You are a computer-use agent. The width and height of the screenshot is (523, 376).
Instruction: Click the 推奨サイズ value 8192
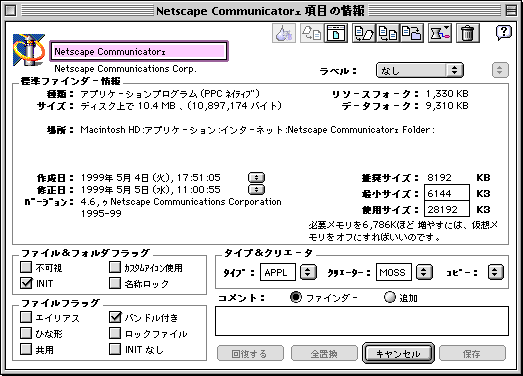click(x=439, y=177)
